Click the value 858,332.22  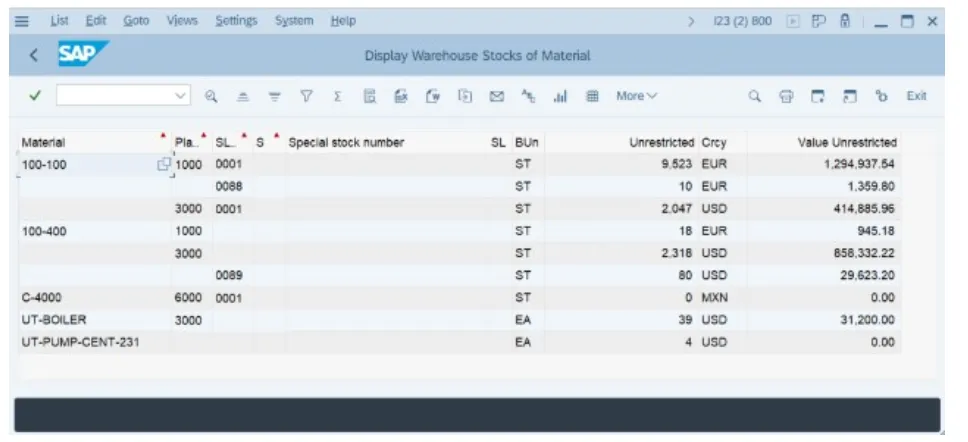(864, 253)
